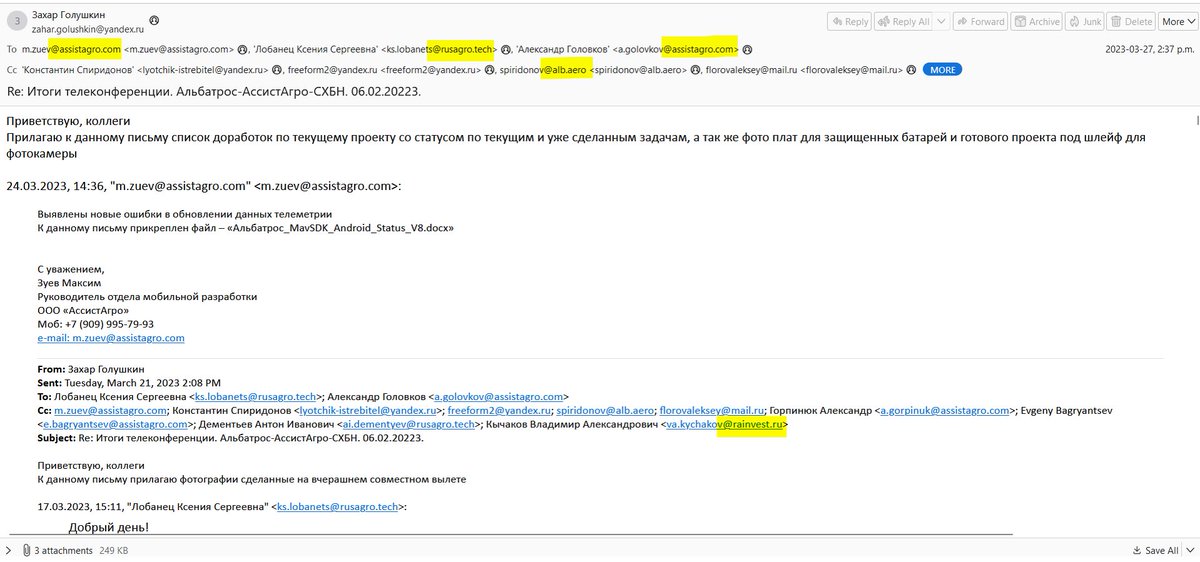Click 'Sent: Tuesday, March 21, 2023 2:08 PM'
This screenshot has height=562, width=1200.
[x=129, y=383]
